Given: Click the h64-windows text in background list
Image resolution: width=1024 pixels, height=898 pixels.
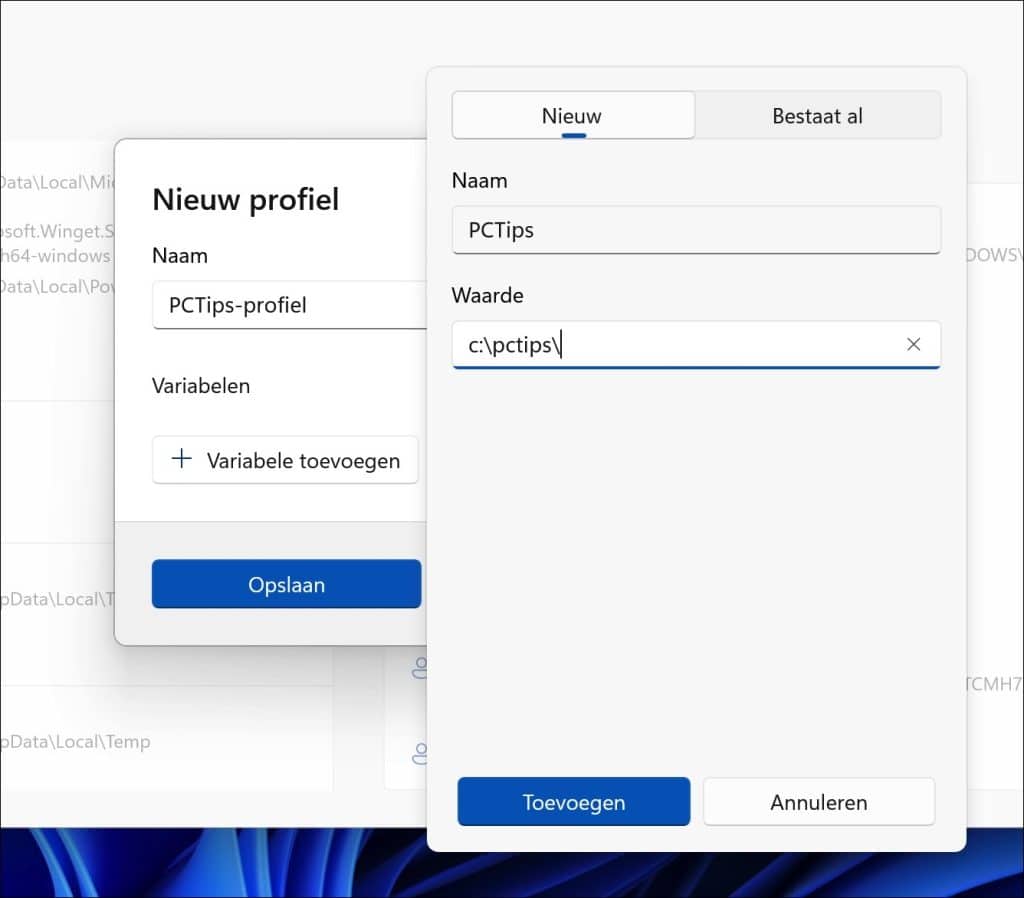Looking at the screenshot, I should 56,256.
